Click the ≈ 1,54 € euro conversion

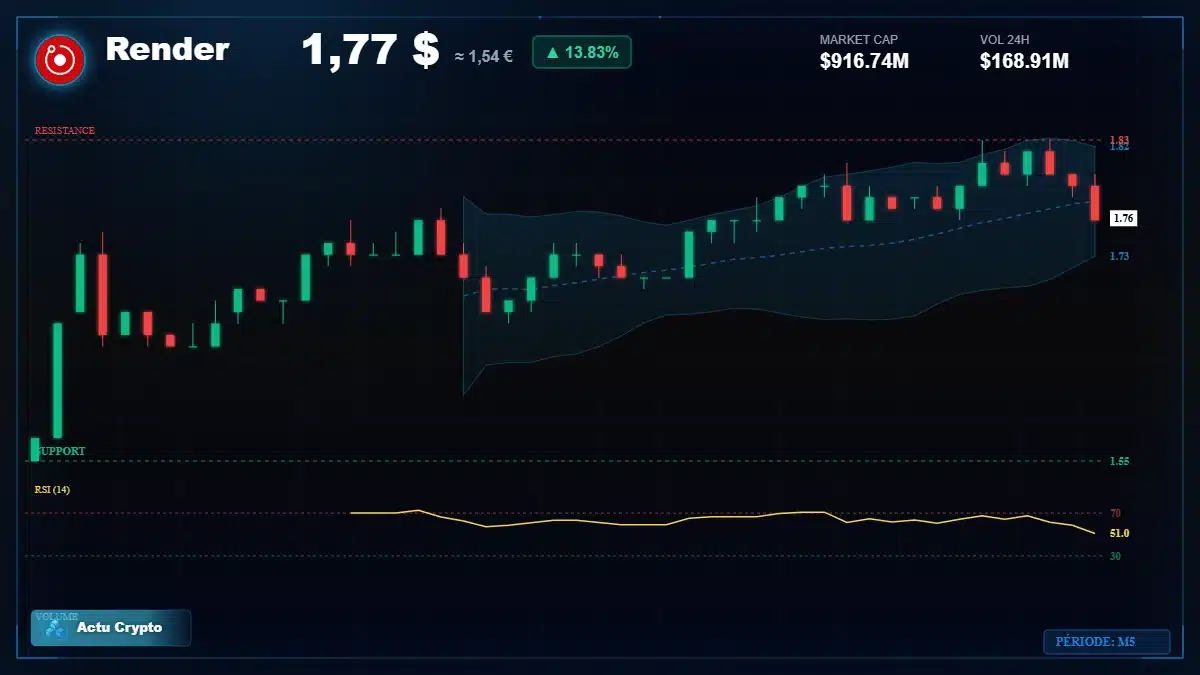pos(484,57)
